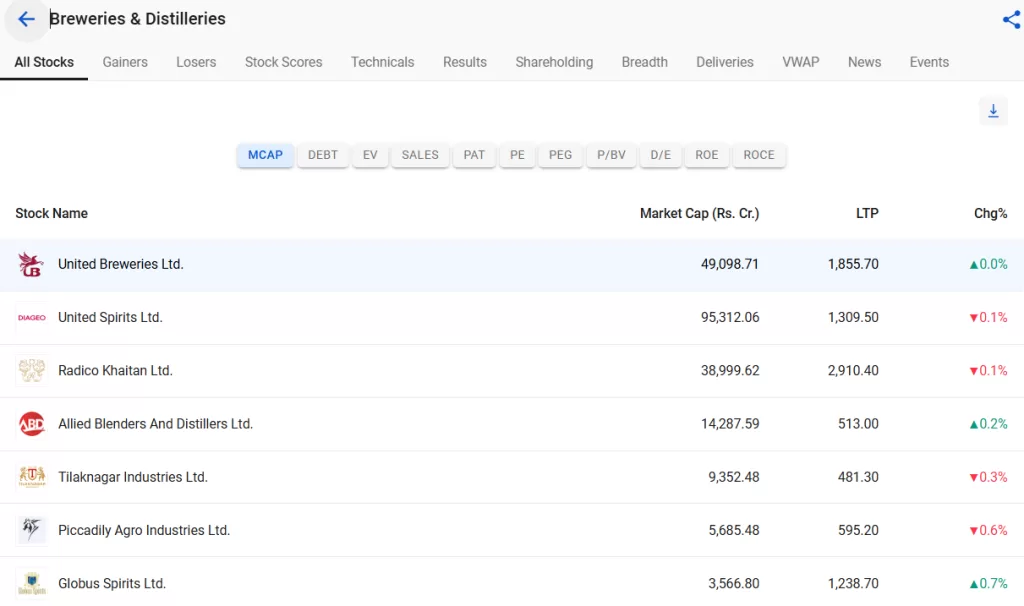Screen dimensions: 1024x606
Task: Click the Diageo logo for United Spirits
Action: point(31,317)
